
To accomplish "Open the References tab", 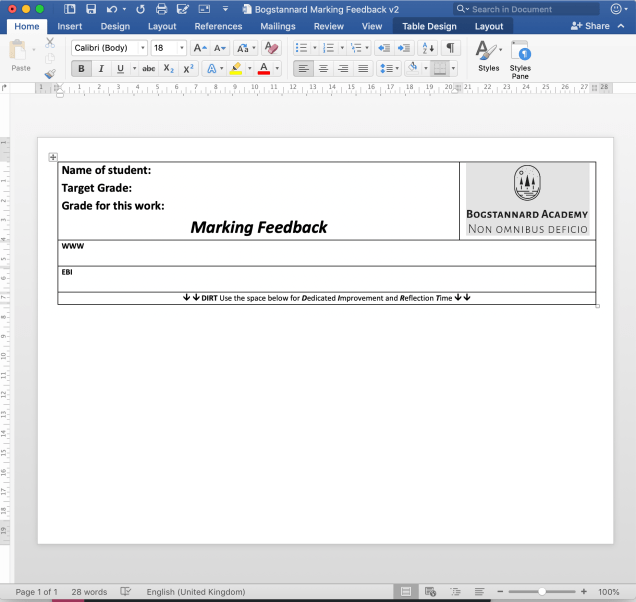I will tap(218, 26).
